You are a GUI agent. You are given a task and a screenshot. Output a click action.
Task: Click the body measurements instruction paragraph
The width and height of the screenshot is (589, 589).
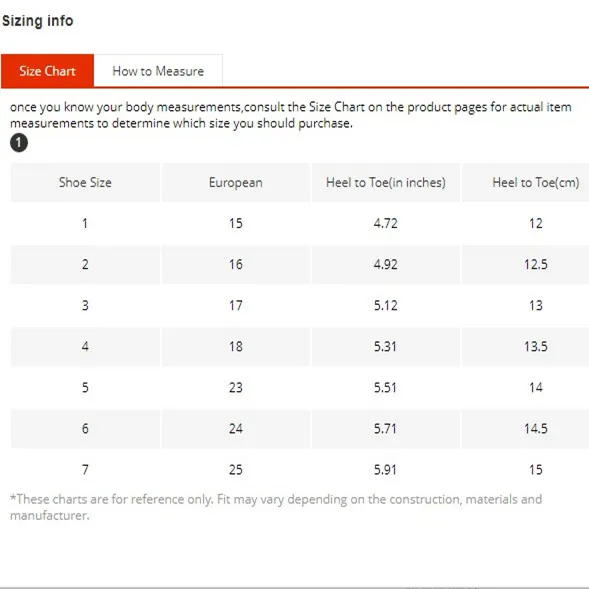[291, 115]
